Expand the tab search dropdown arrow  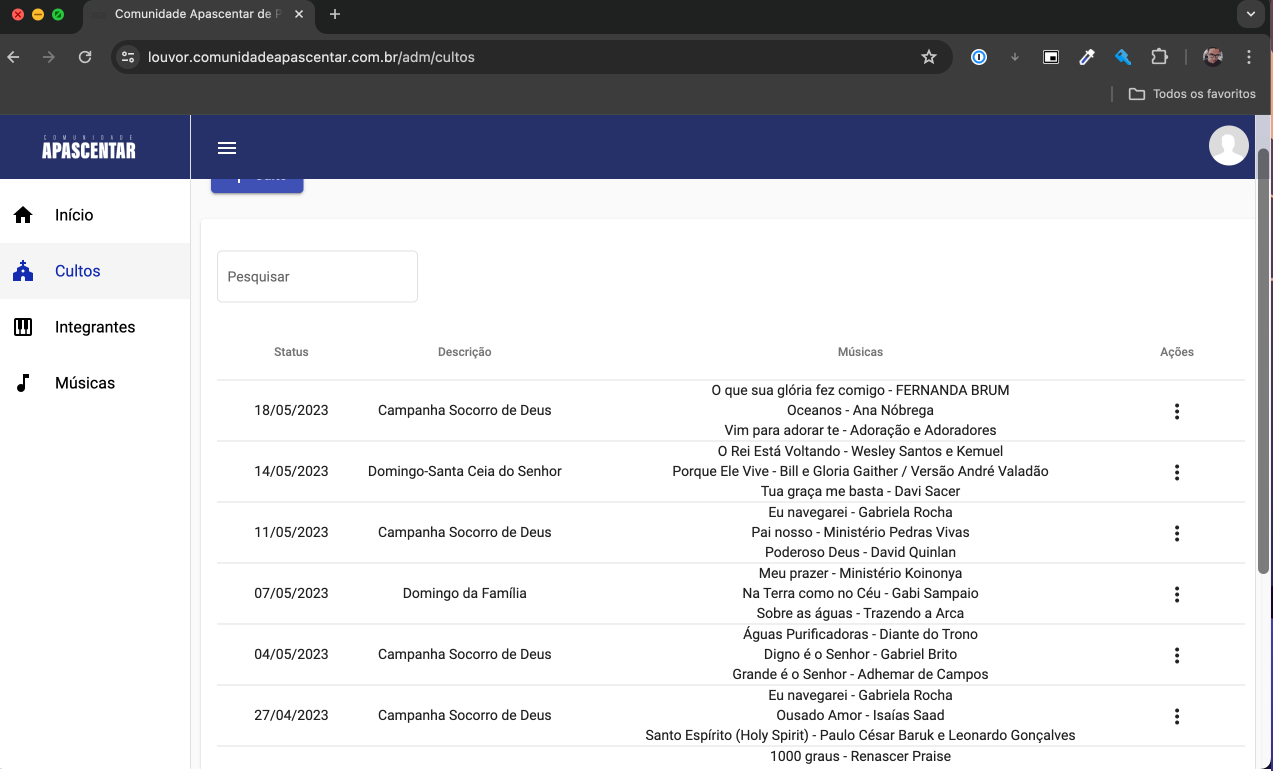click(x=1250, y=14)
